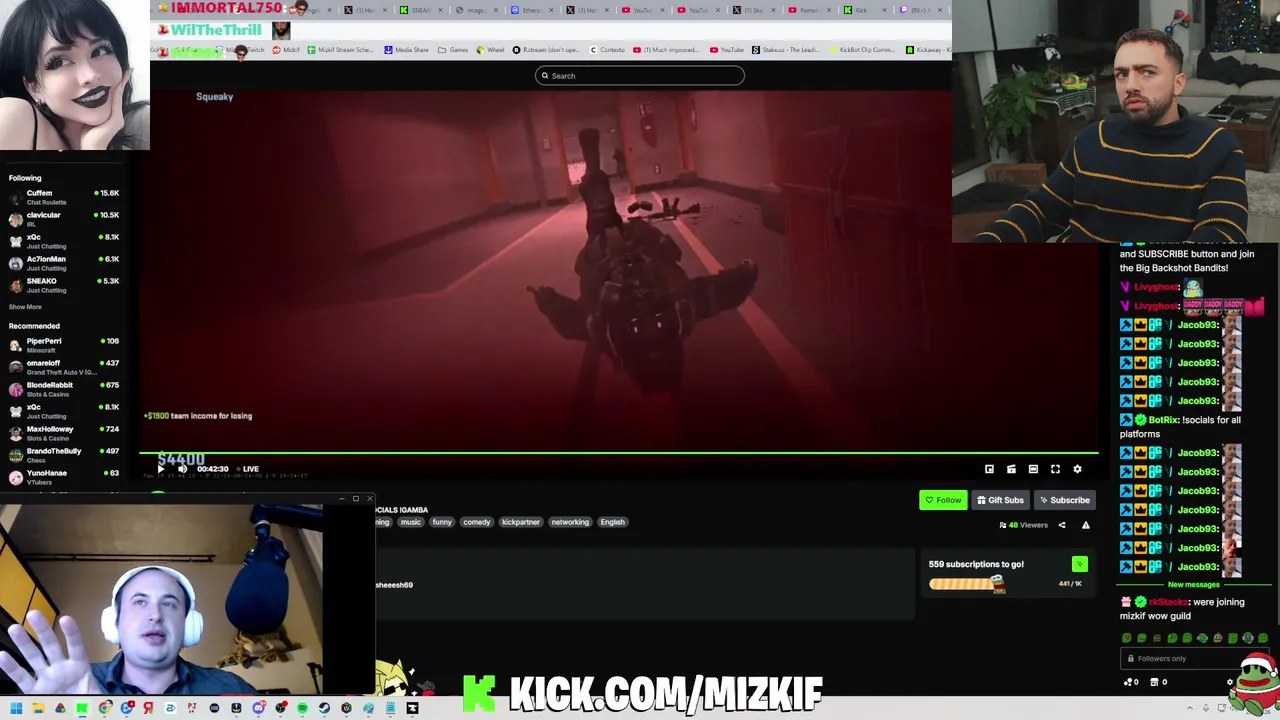Image resolution: width=1280 pixels, height=720 pixels.
Task: Click maximize icon on webcam overlay window
Action: pyautogui.click(x=355, y=499)
